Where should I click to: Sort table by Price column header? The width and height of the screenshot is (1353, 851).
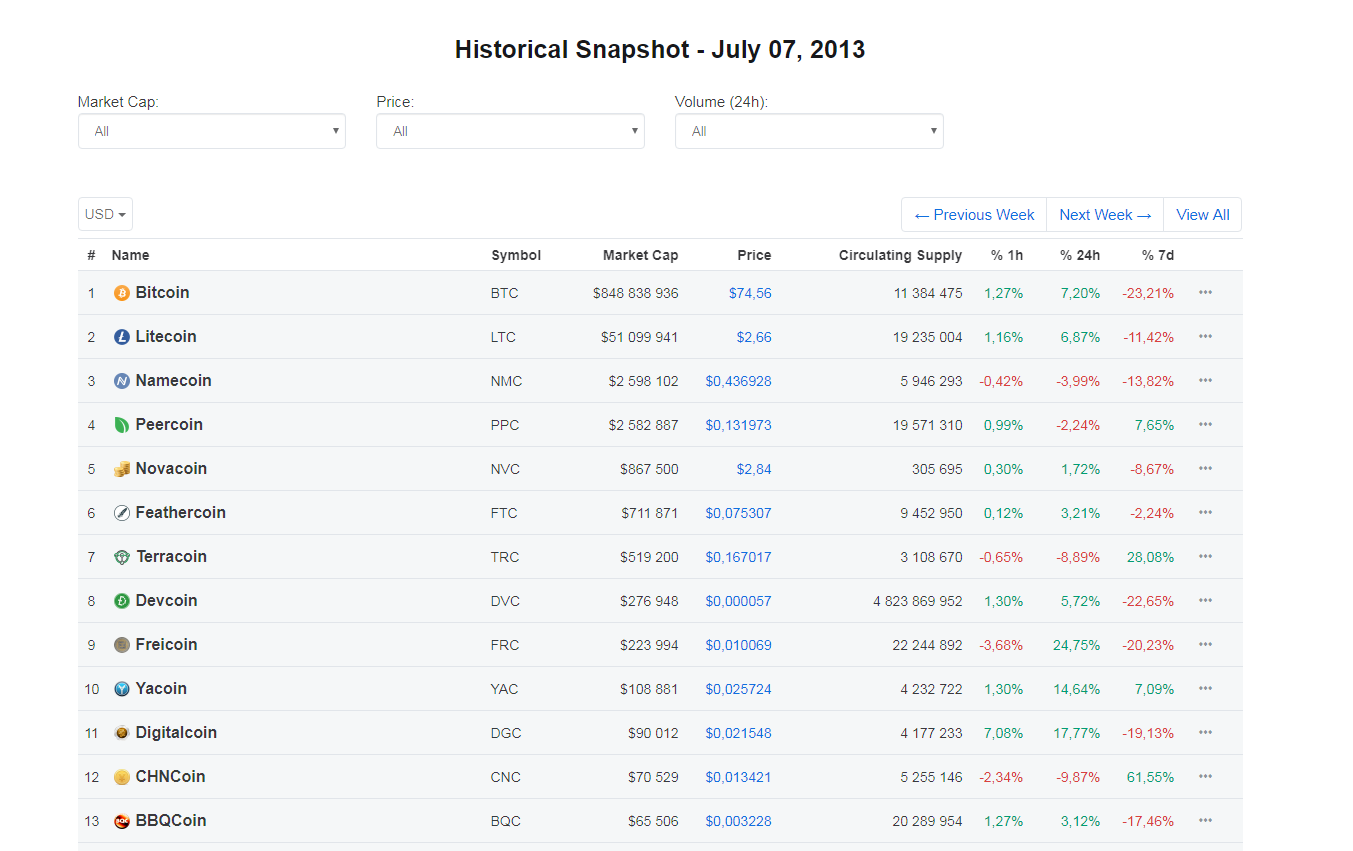pos(754,255)
